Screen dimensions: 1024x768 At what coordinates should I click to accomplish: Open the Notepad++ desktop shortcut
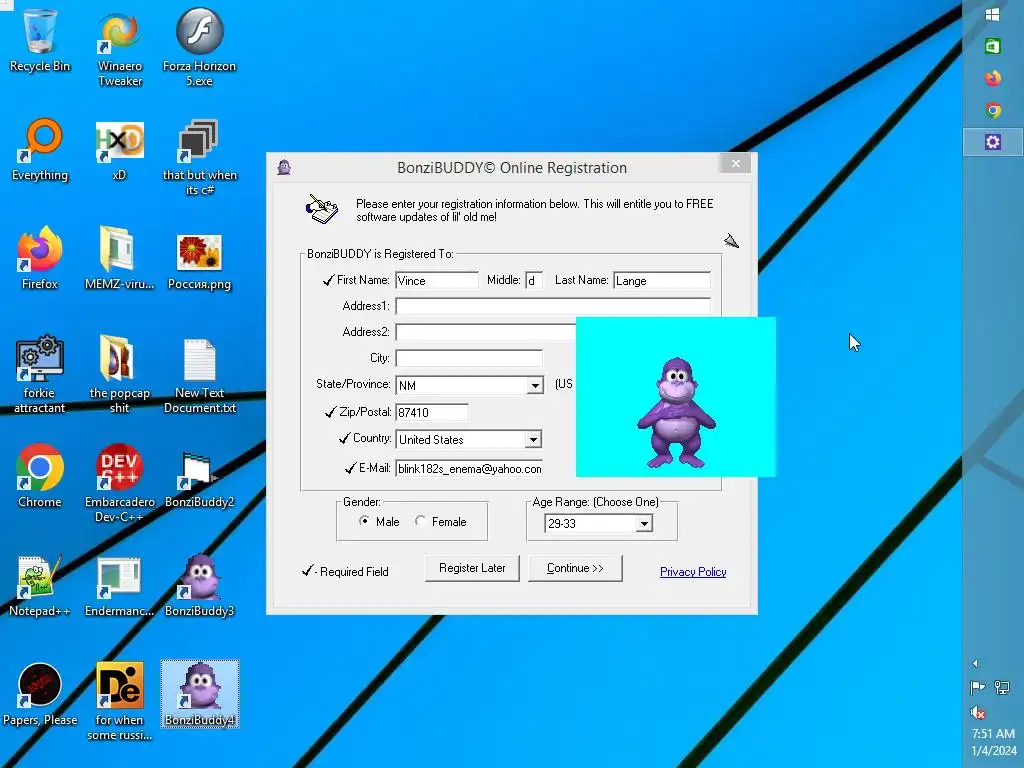[39, 585]
